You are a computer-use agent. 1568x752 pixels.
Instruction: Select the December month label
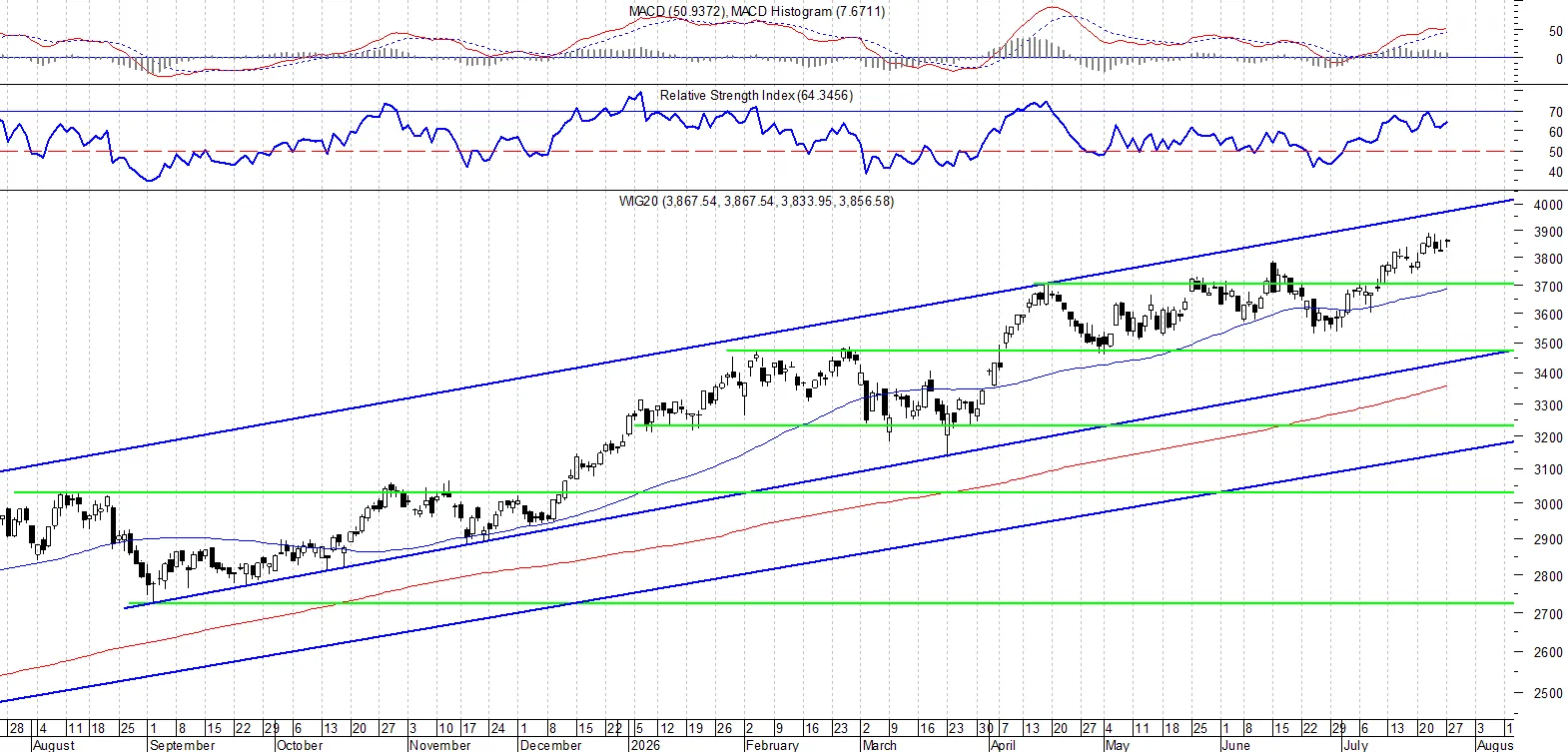pos(550,745)
